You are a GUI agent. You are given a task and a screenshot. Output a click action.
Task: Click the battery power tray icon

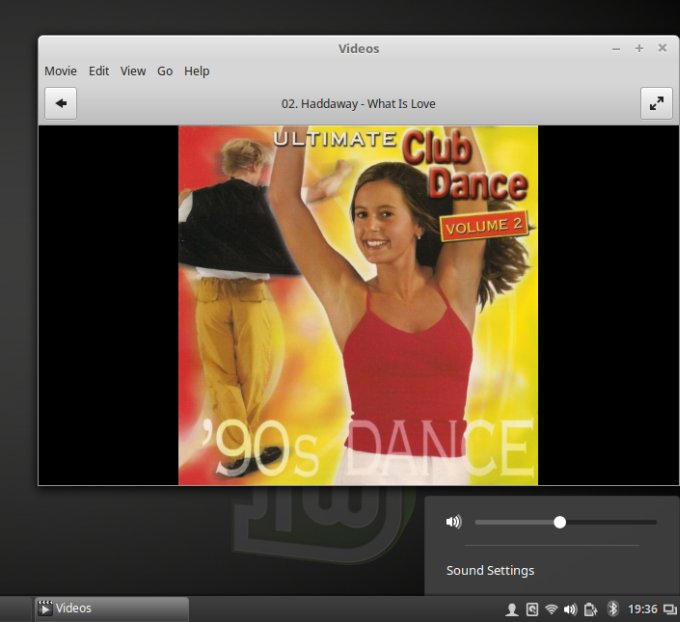[x=590, y=609]
